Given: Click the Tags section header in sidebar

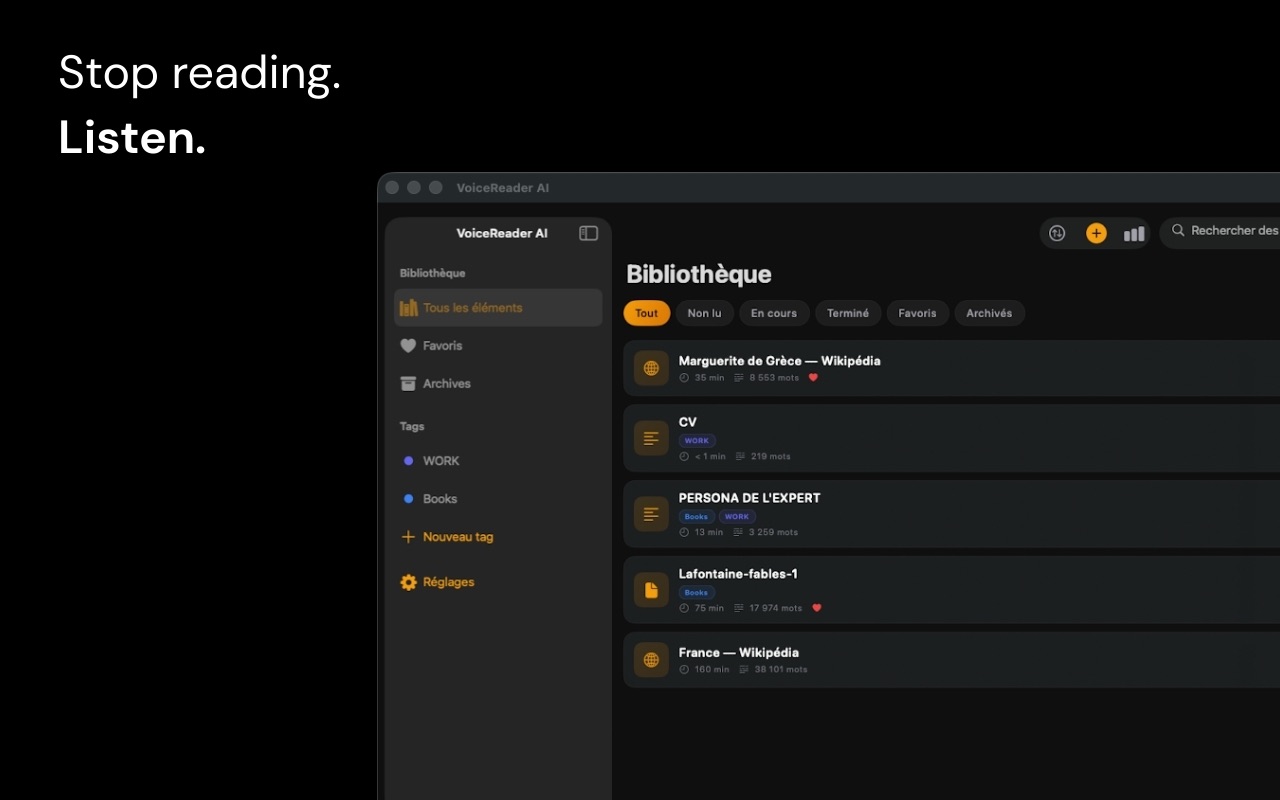Looking at the screenshot, I should pos(412,426).
